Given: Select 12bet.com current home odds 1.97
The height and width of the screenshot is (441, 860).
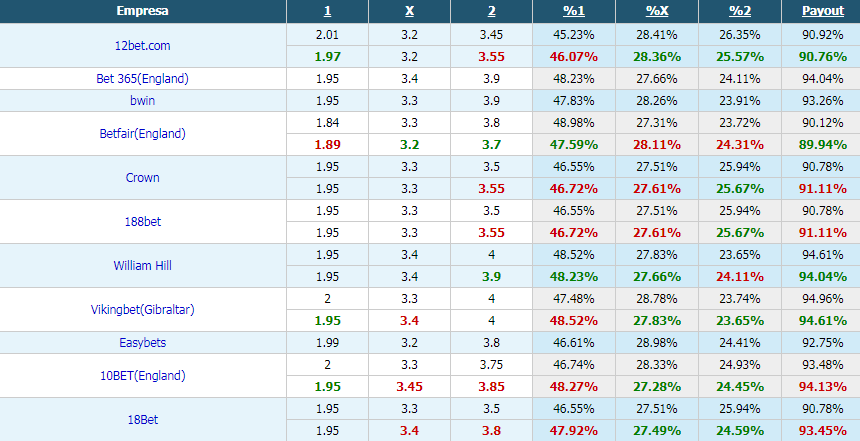Looking at the screenshot, I should point(327,56).
